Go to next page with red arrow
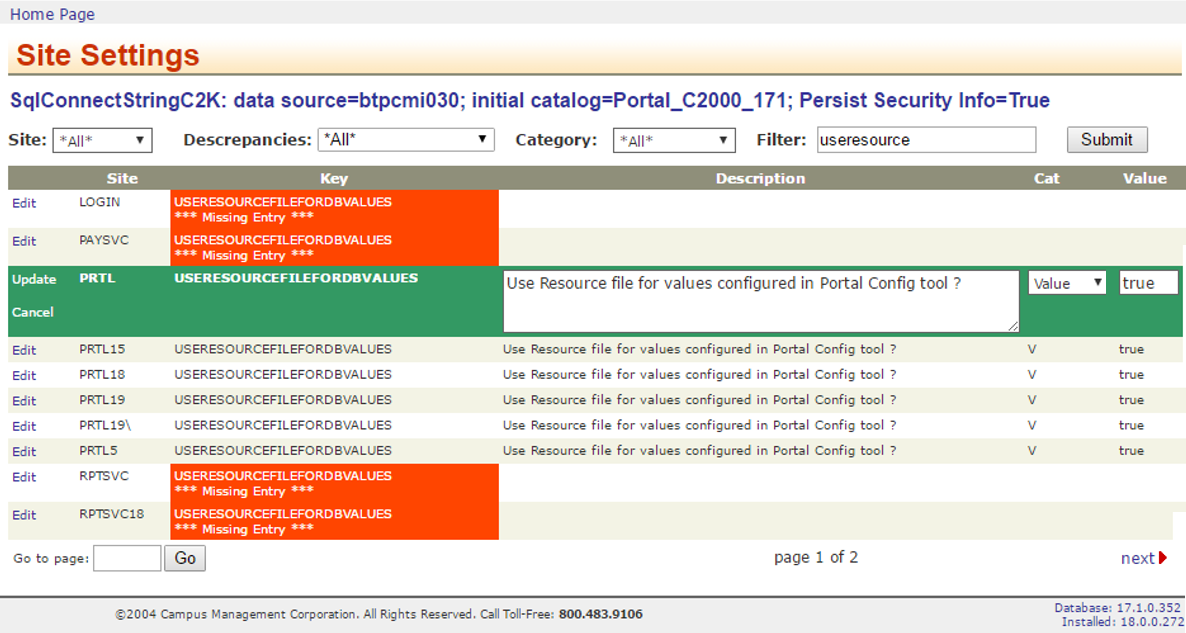The image size is (1186, 633). coord(1143,558)
